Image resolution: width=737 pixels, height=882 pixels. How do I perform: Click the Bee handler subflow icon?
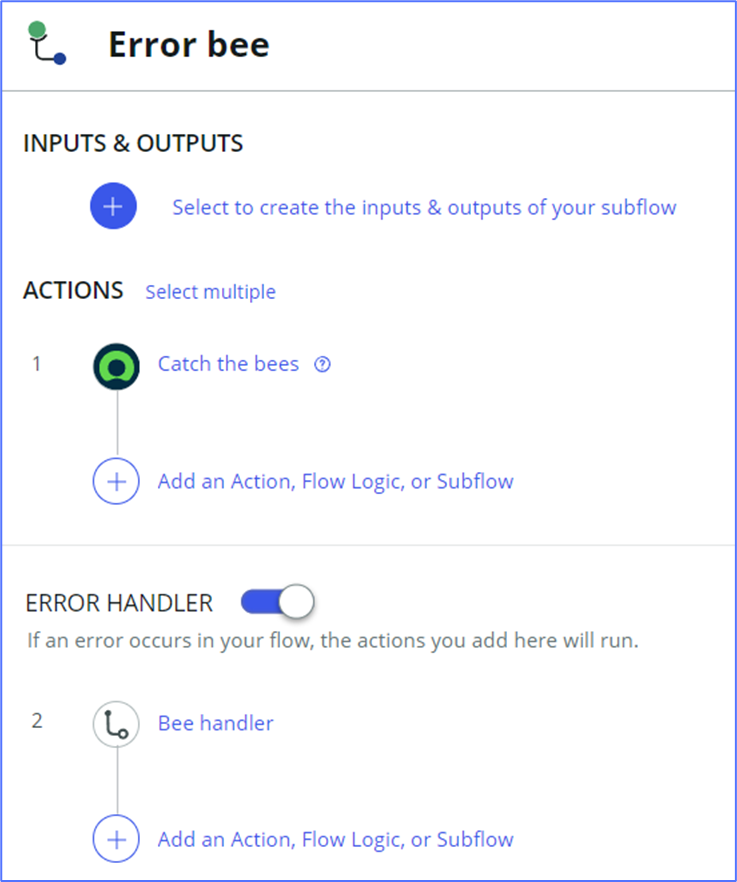coord(116,723)
